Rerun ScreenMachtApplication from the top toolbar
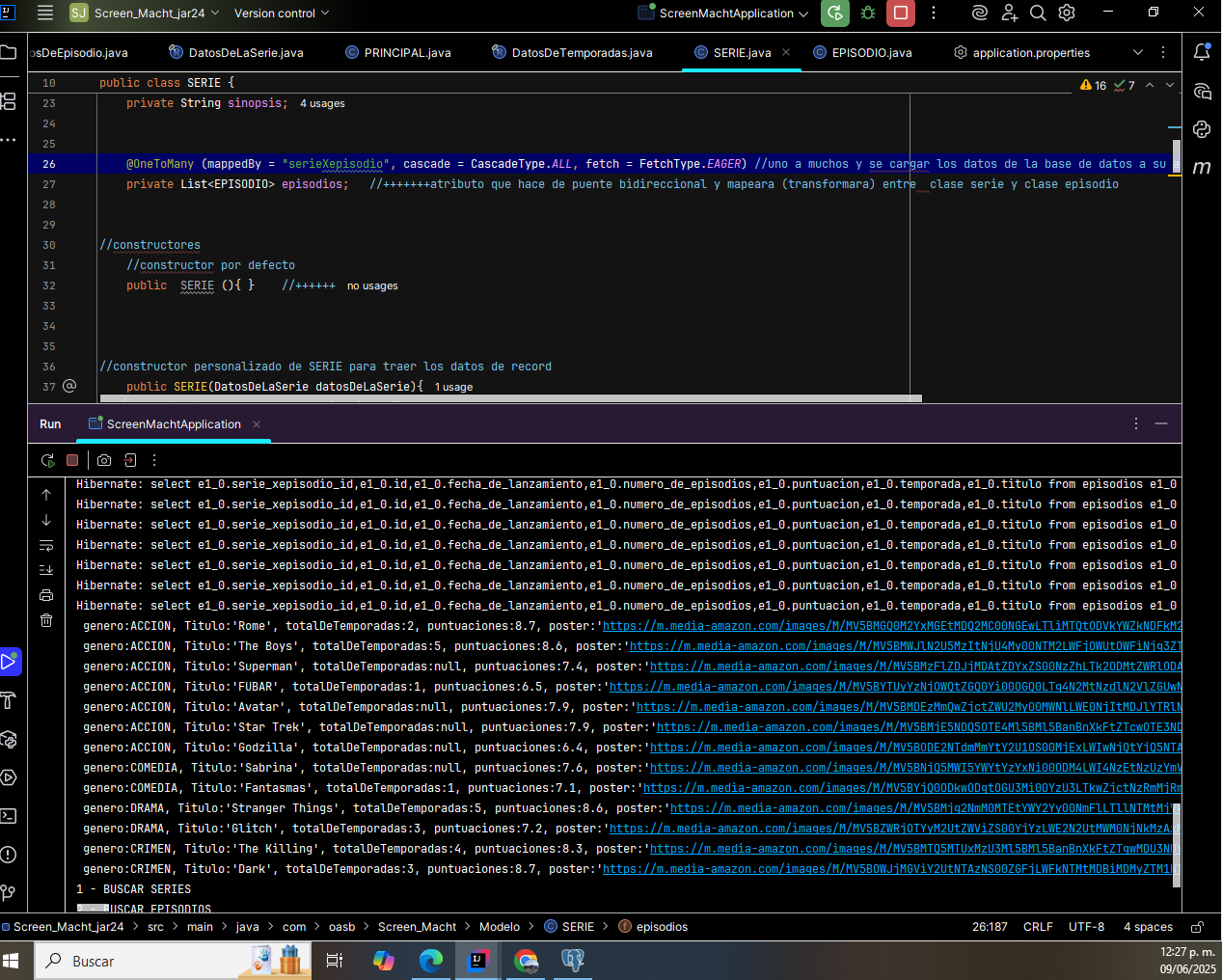This screenshot has height=980, width=1222. (x=835, y=13)
